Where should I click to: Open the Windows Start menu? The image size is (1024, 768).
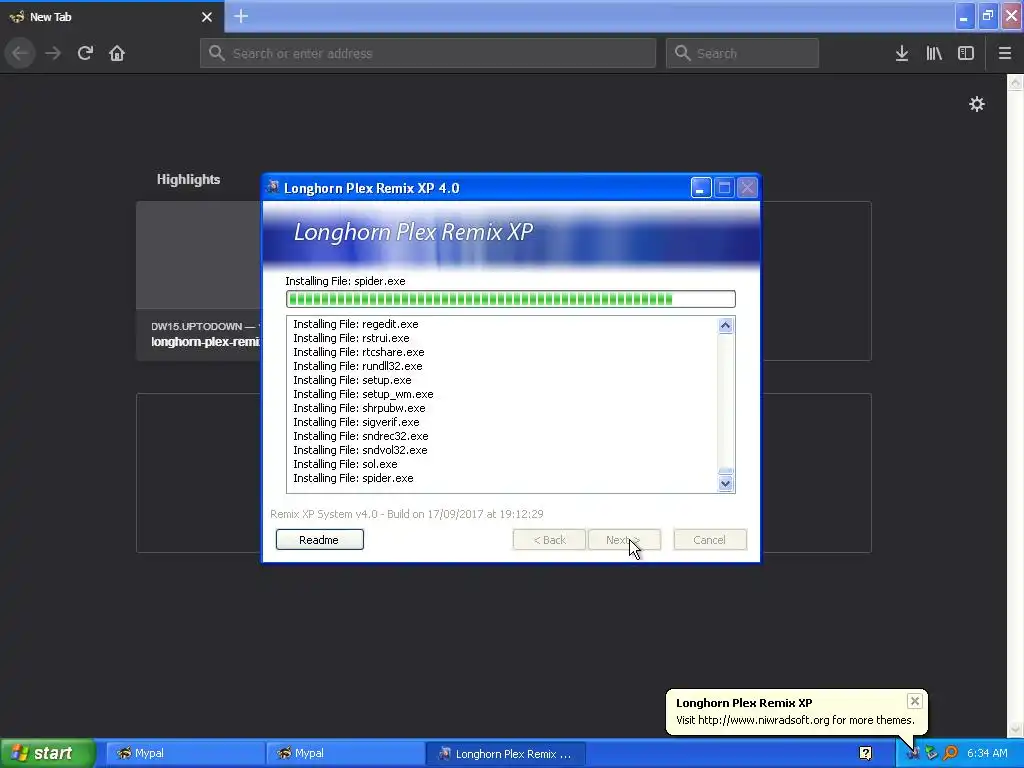48,753
